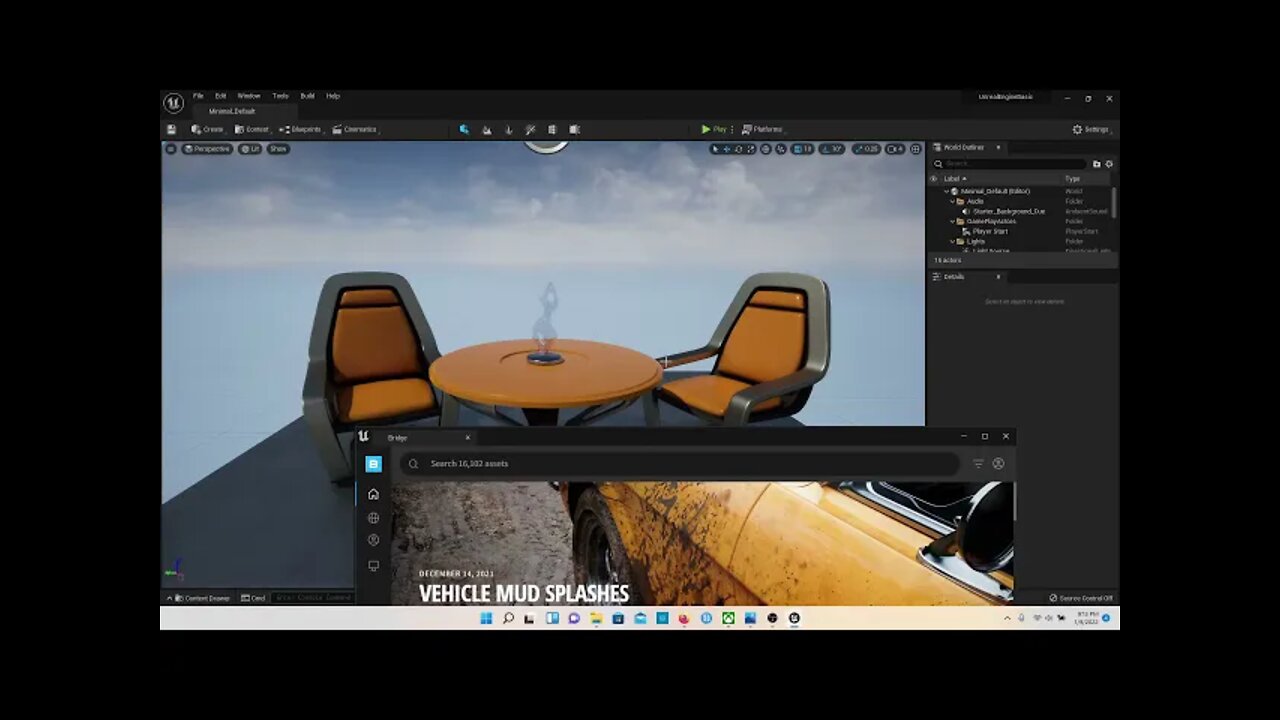Close the World Outliner tab

coord(998,147)
